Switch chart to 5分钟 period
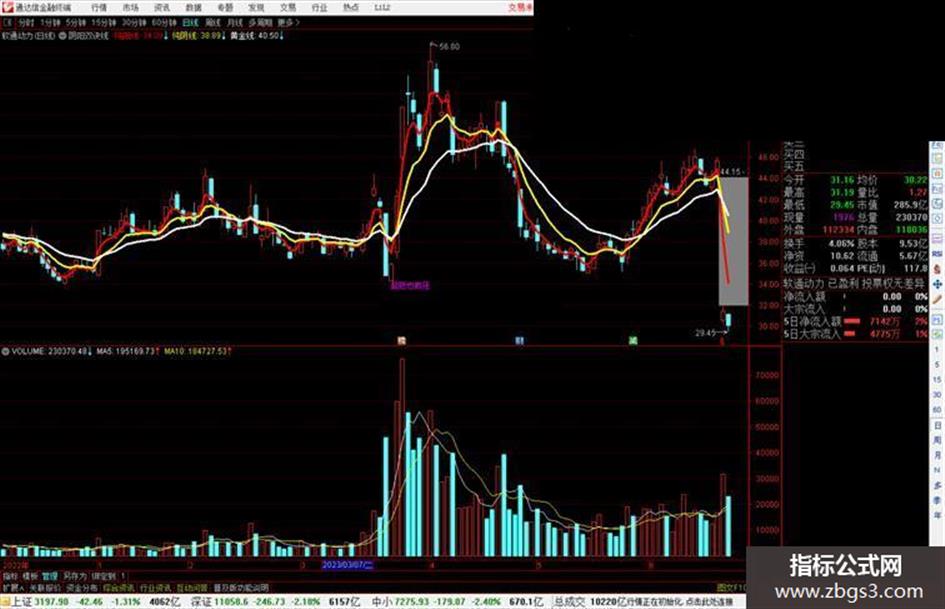 click(x=75, y=22)
